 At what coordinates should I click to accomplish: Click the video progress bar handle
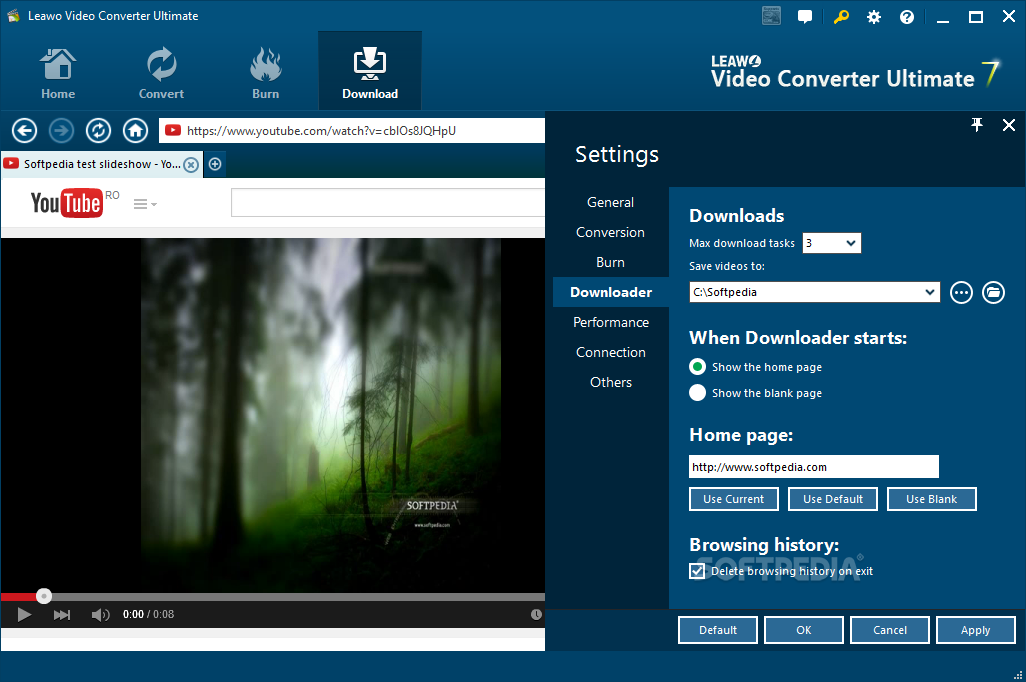click(x=44, y=596)
